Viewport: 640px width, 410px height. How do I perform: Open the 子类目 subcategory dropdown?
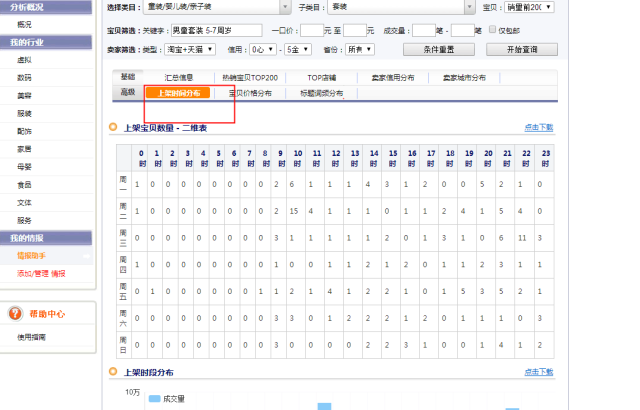pyautogui.click(x=401, y=7)
